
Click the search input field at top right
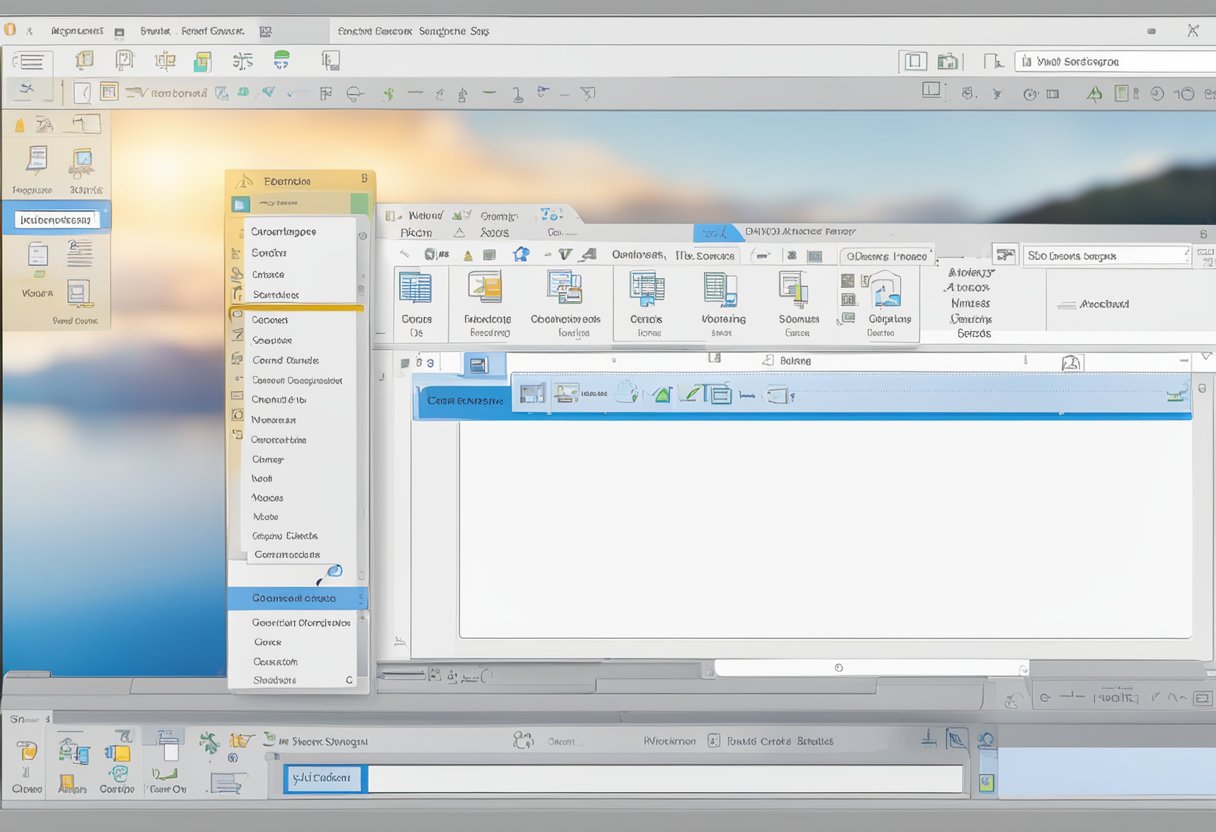click(x=1110, y=60)
